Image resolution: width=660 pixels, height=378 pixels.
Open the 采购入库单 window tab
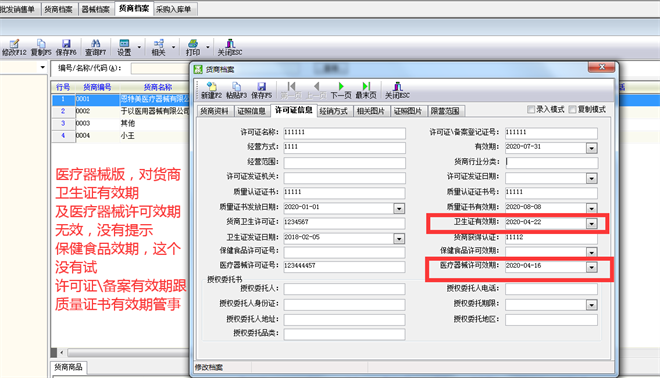click(x=173, y=9)
